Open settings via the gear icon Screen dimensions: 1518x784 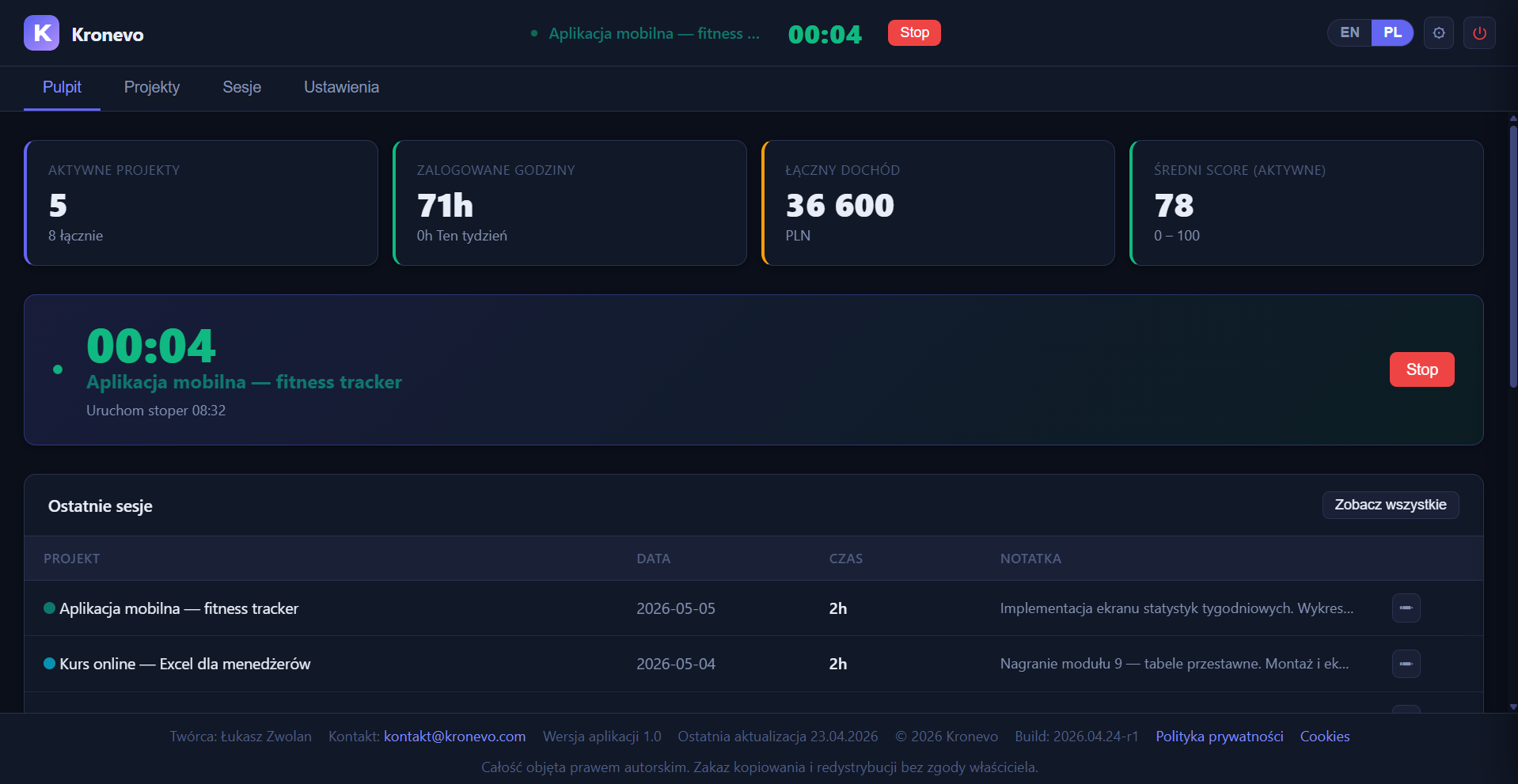pyautogui.click(x=1439, y=33)
